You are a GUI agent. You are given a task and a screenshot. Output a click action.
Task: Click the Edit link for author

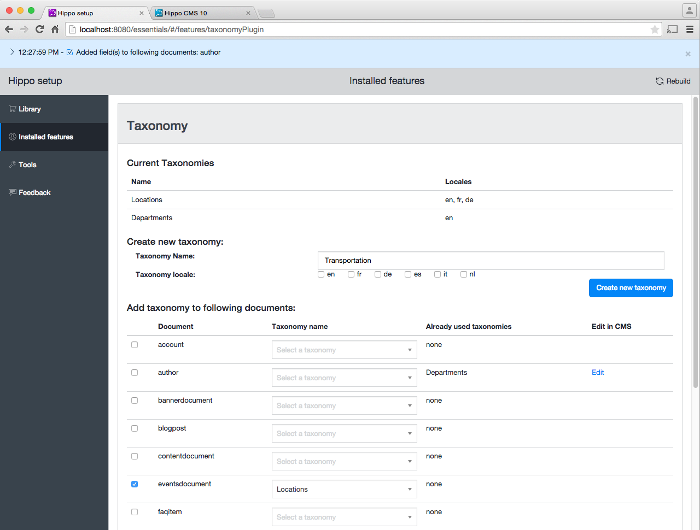598,372
